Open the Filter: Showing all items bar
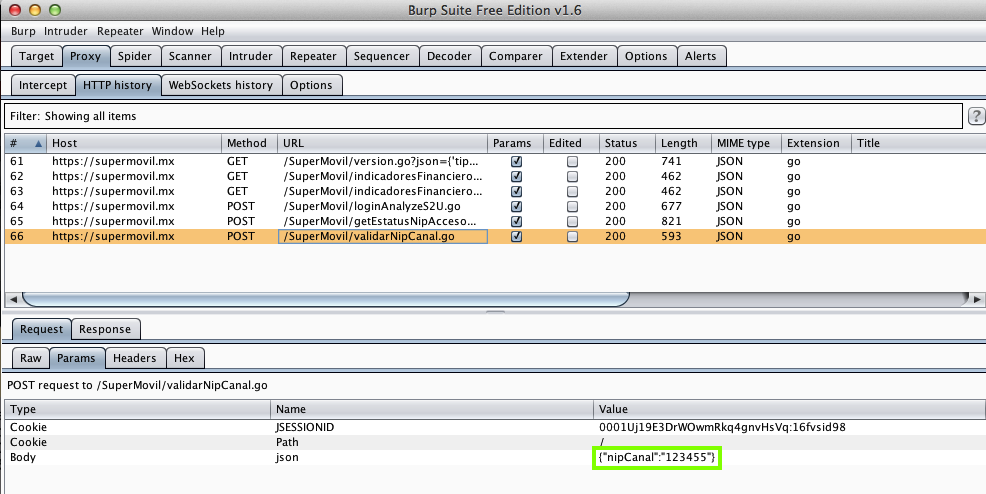986x494 pixels. click(x=482, y=116)
